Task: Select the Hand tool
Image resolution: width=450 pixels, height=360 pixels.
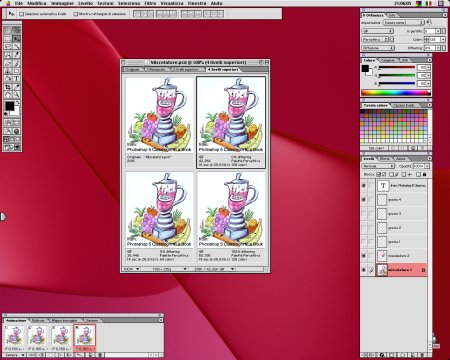Action: pyautogui.click(x=8, y=94)
